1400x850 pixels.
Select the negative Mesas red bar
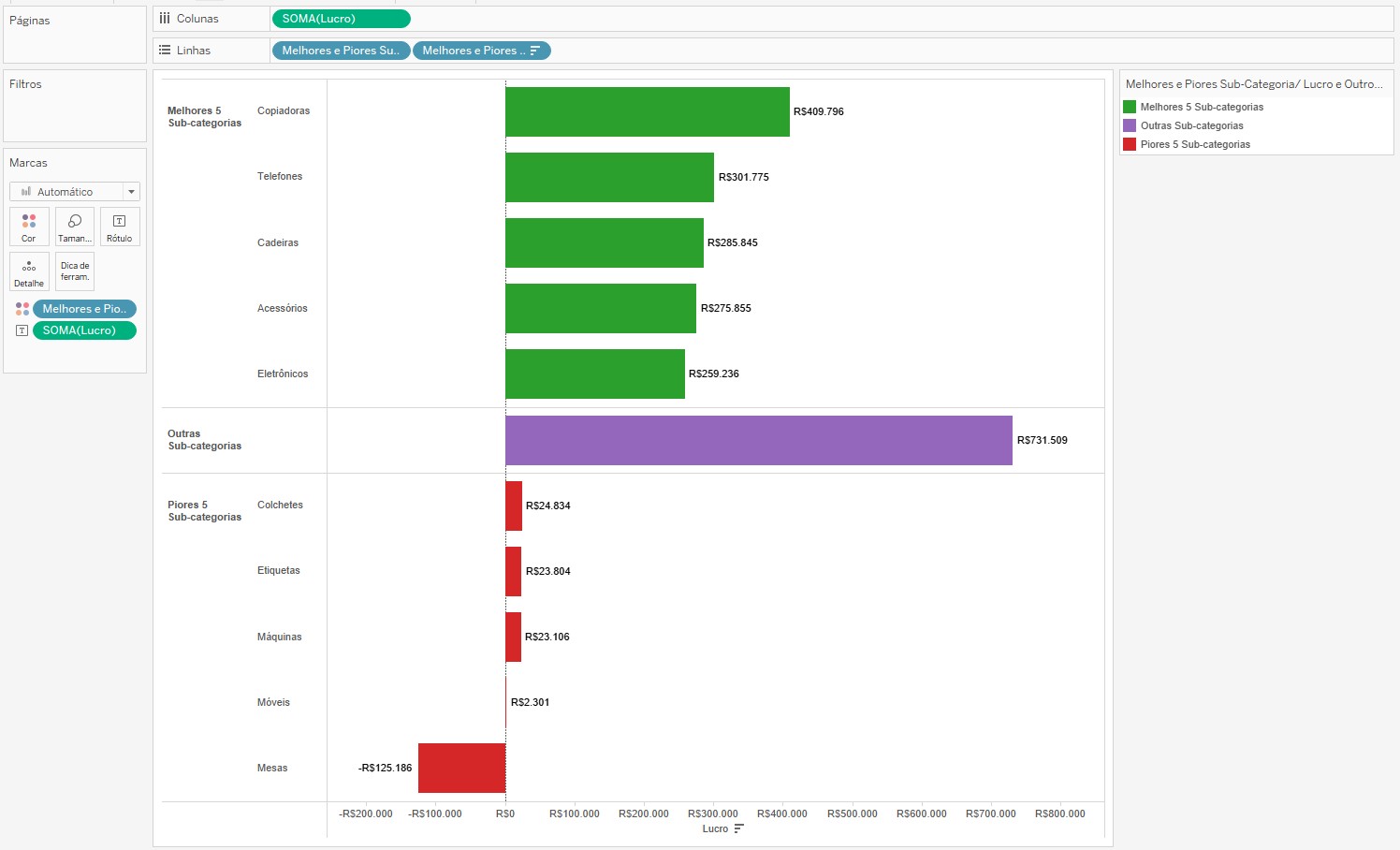462,769
